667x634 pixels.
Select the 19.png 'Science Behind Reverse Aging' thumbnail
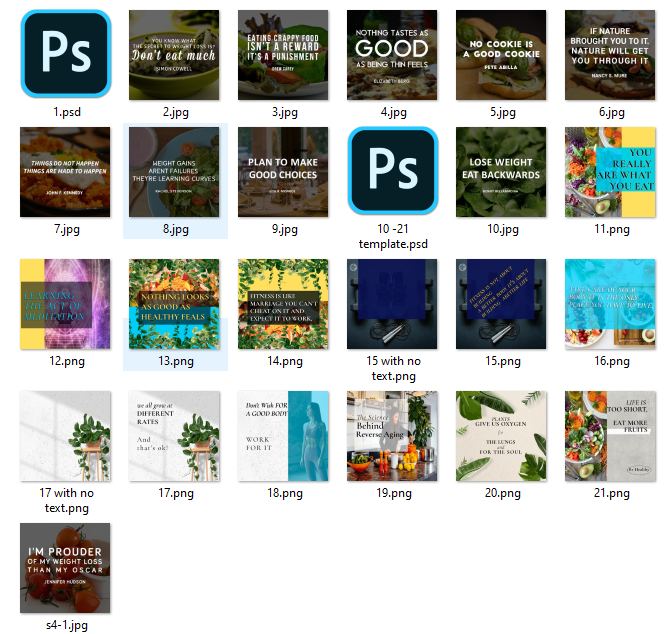click(392, 436)
